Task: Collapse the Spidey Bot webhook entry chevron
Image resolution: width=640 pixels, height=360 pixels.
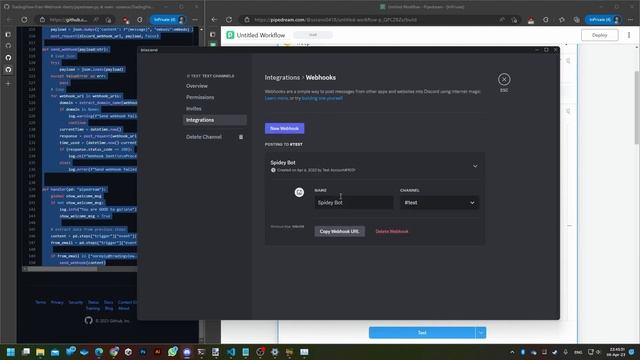Action: point(475,166)
